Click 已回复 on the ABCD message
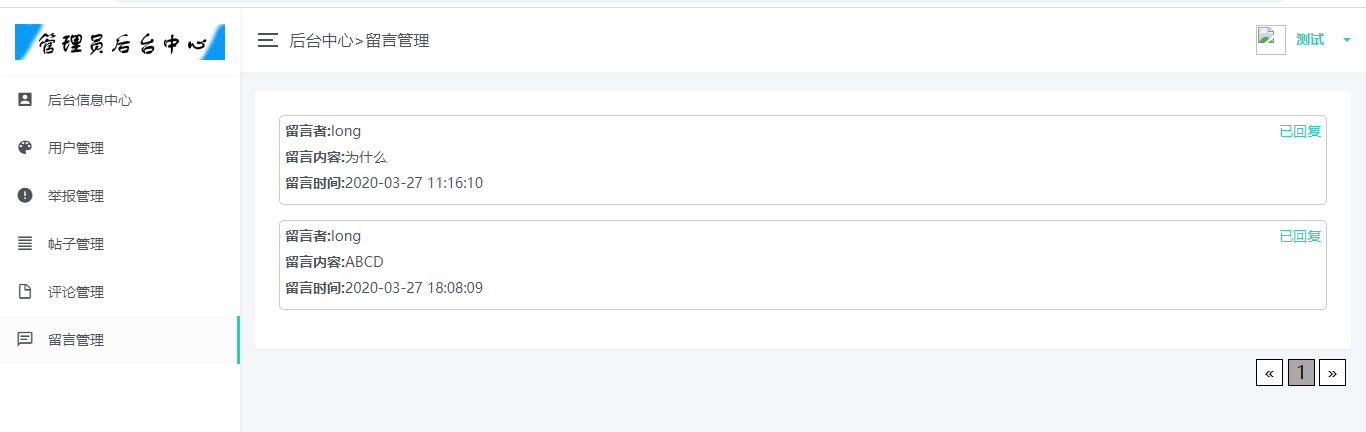The height and width of the screenshot is (432, 1366). coord(1300,236)
